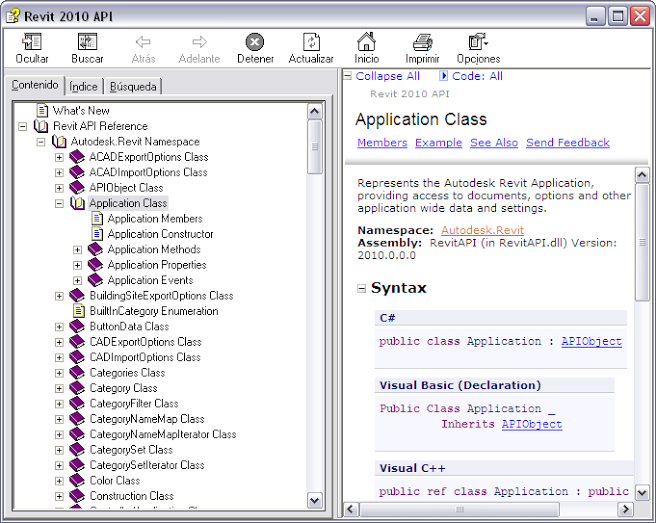The image size is (656, 523).
Task: Expand the Application Methods node
Action: click(x=78, y=249)
